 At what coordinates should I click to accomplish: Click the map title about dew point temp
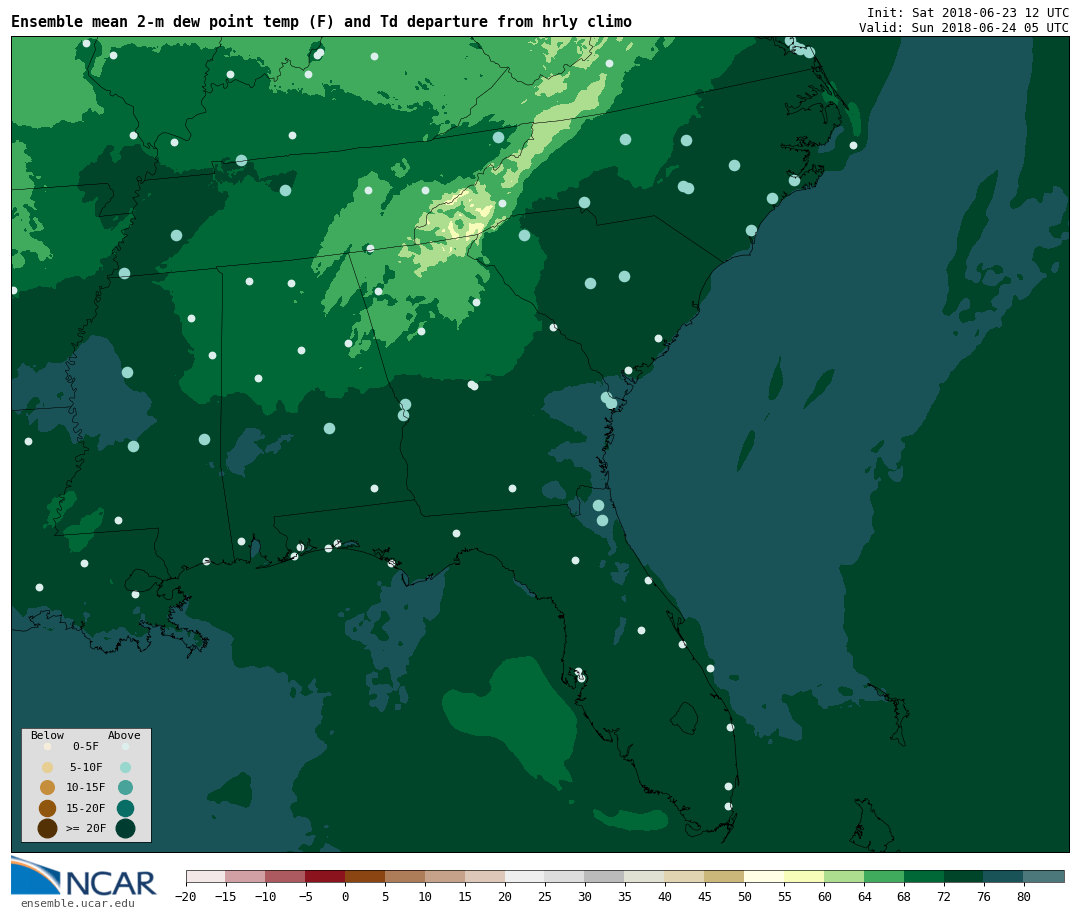pyautogui.click(x=321, y=22)
